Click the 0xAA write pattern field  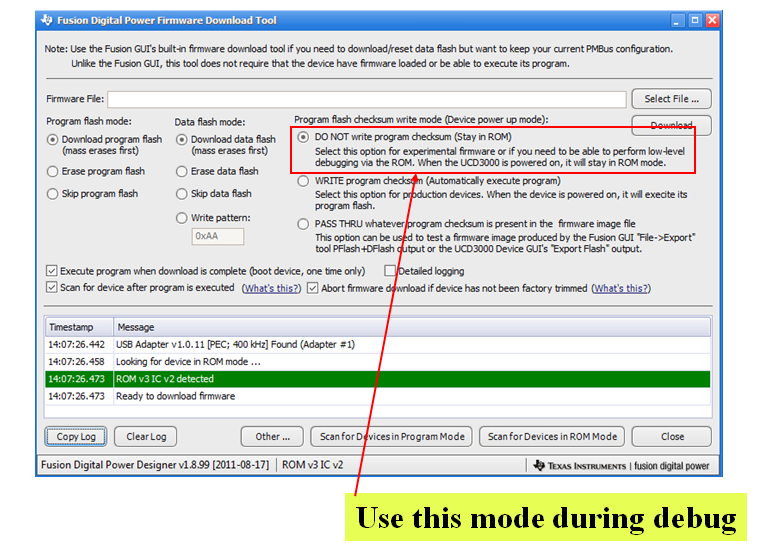coord(218,236)
